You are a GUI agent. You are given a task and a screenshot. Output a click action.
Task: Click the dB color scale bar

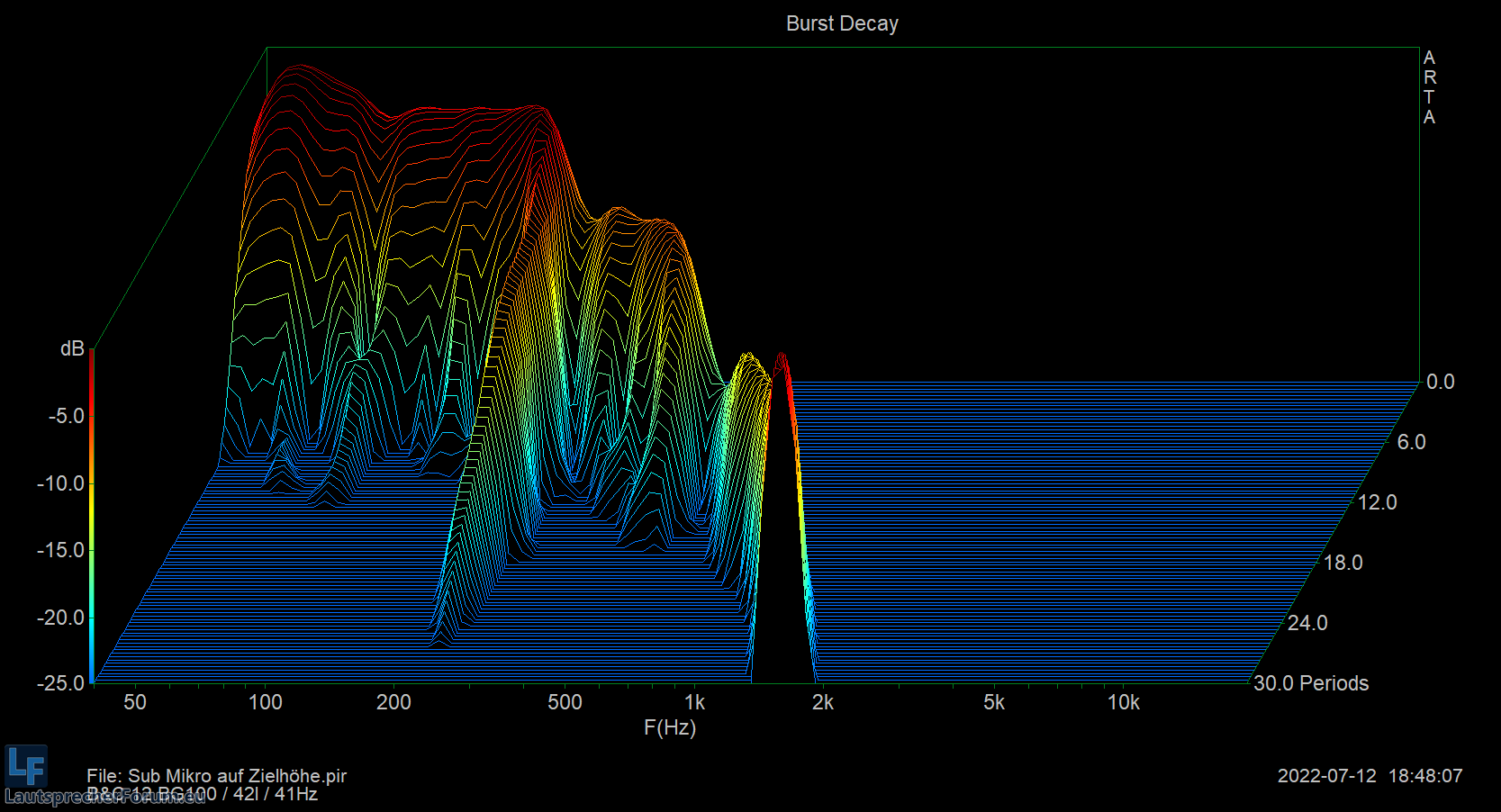[92, 515]
